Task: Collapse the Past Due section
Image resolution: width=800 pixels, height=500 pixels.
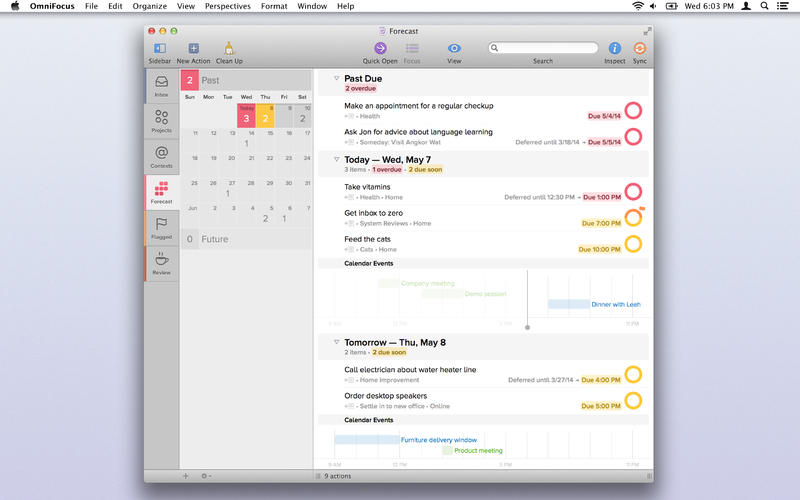Action: [336, 78]
